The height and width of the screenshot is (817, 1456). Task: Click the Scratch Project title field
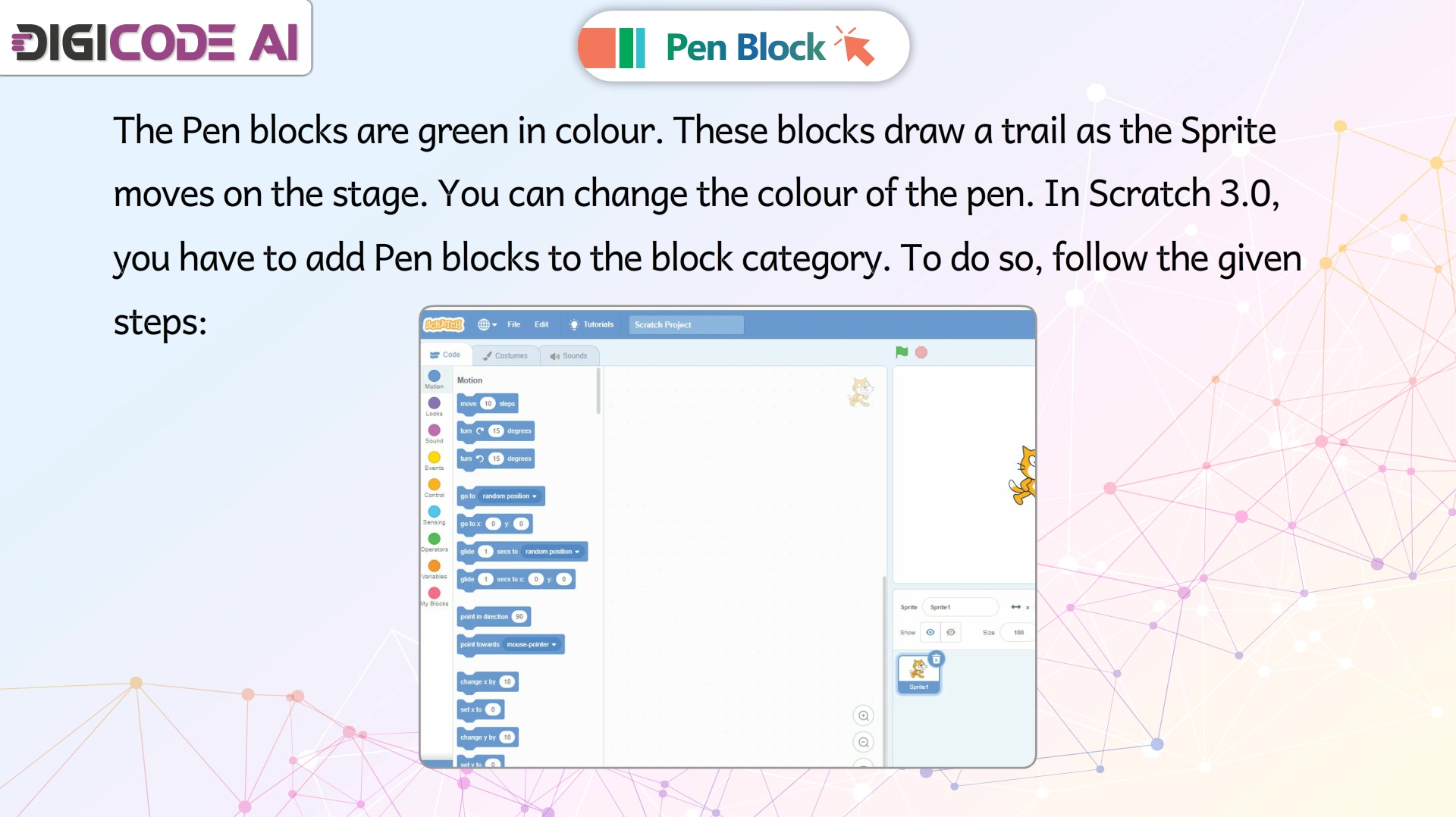(686, 325)
